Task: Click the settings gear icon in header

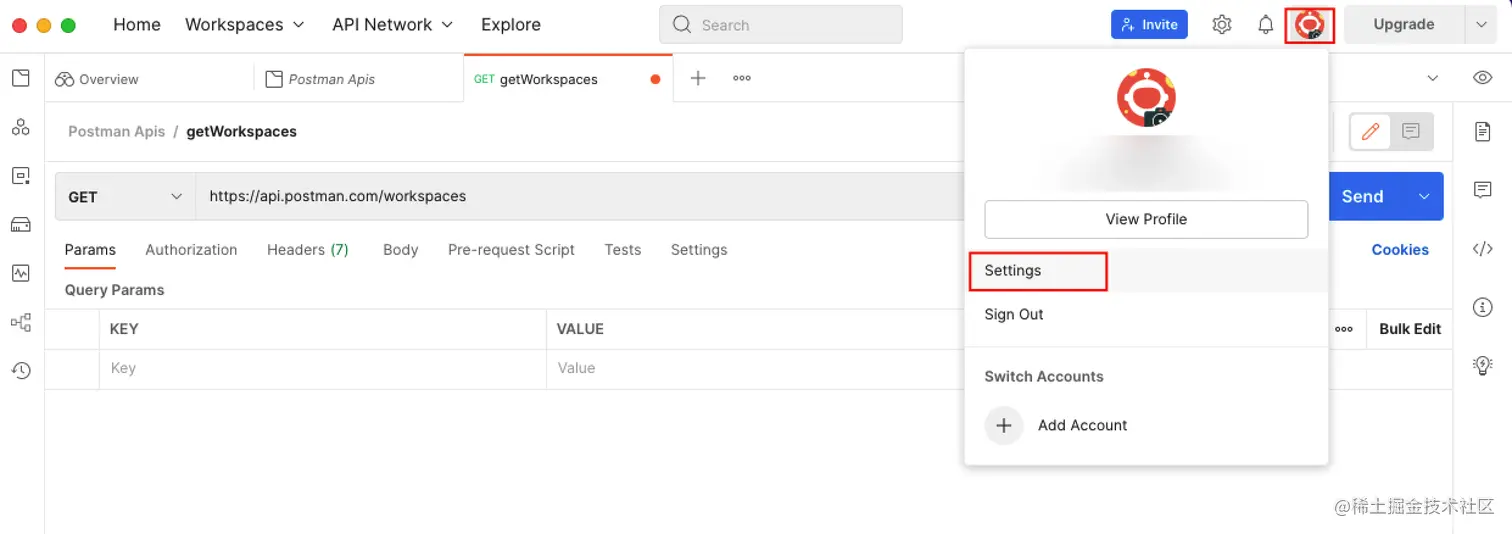Action: pyautogui.click(x=1222, y=25)
